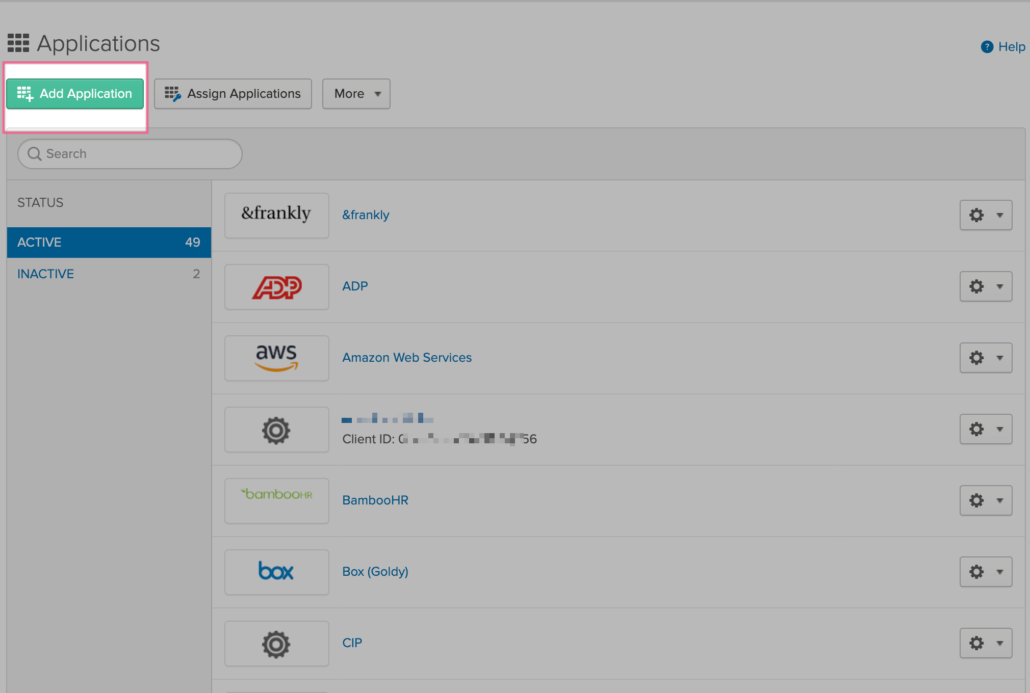This screenshot has height=693, width=1030.
Task: Click the Add Application button
Action: pyautogui.click(x=75, y=93)
